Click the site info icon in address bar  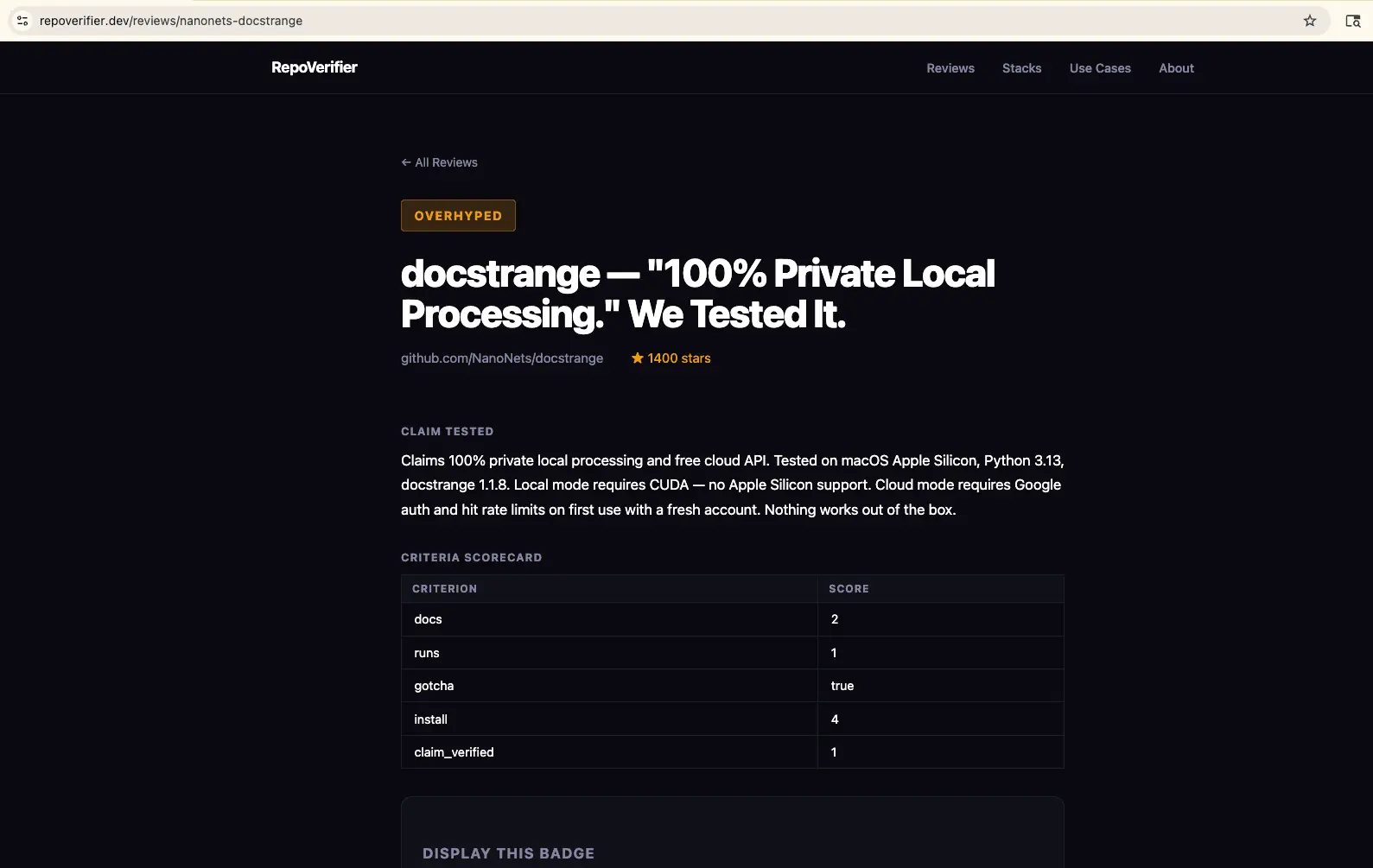[22, 21]
